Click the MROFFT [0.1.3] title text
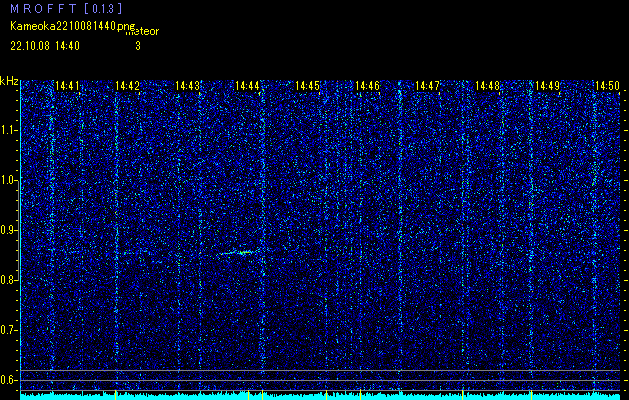Screen dimensions: 629x400 pyautogui.click(x=66, y=9)
